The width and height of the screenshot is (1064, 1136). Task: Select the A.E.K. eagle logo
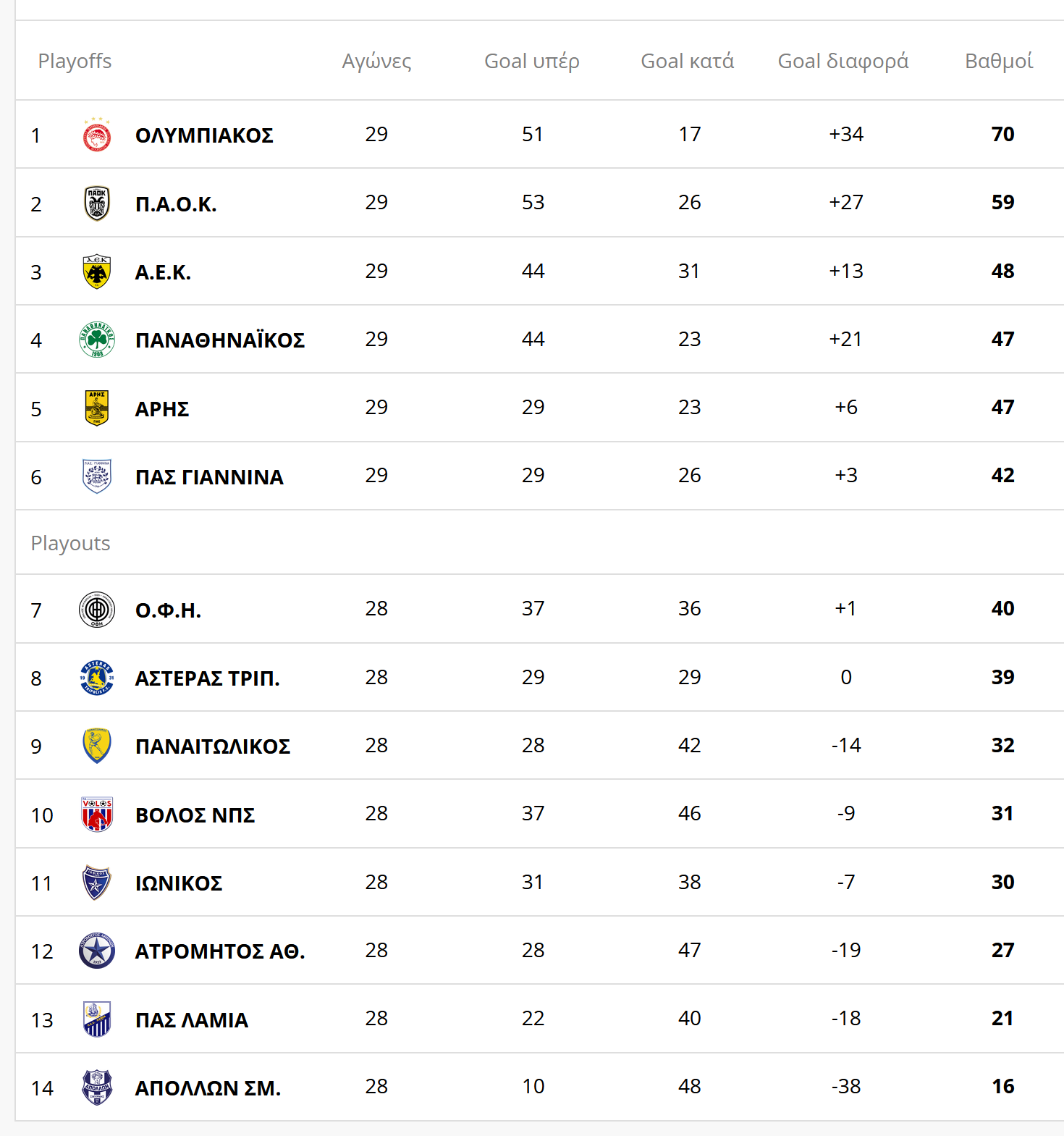[x=97, y=272]
